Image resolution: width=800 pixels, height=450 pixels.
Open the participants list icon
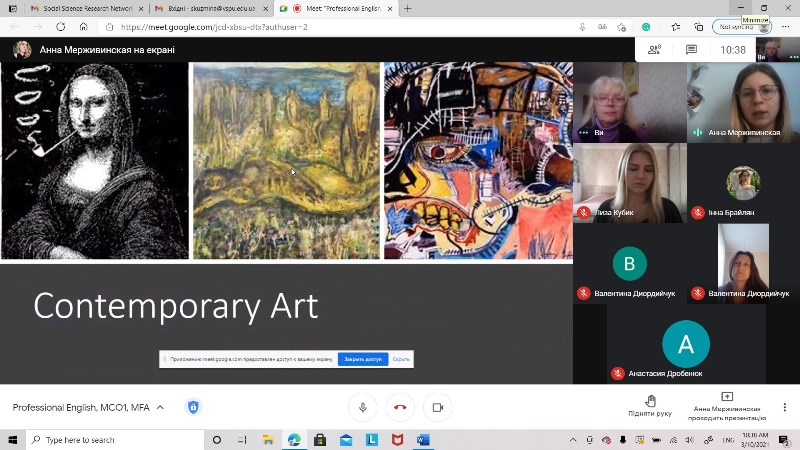pyautogui.click(x=654, y=49)
